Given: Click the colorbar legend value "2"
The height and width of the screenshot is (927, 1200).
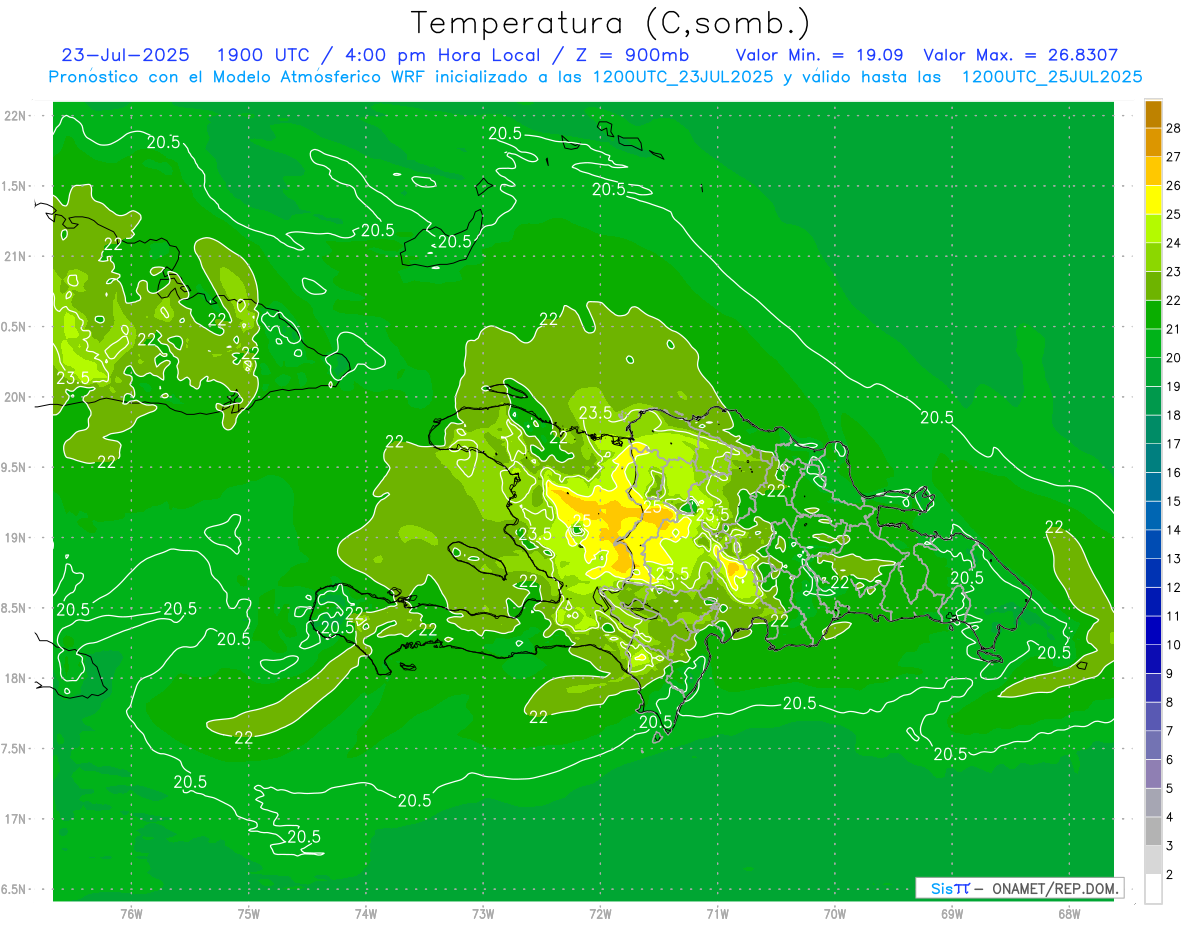Looking at the screenshot, I should pos(1170,874).
